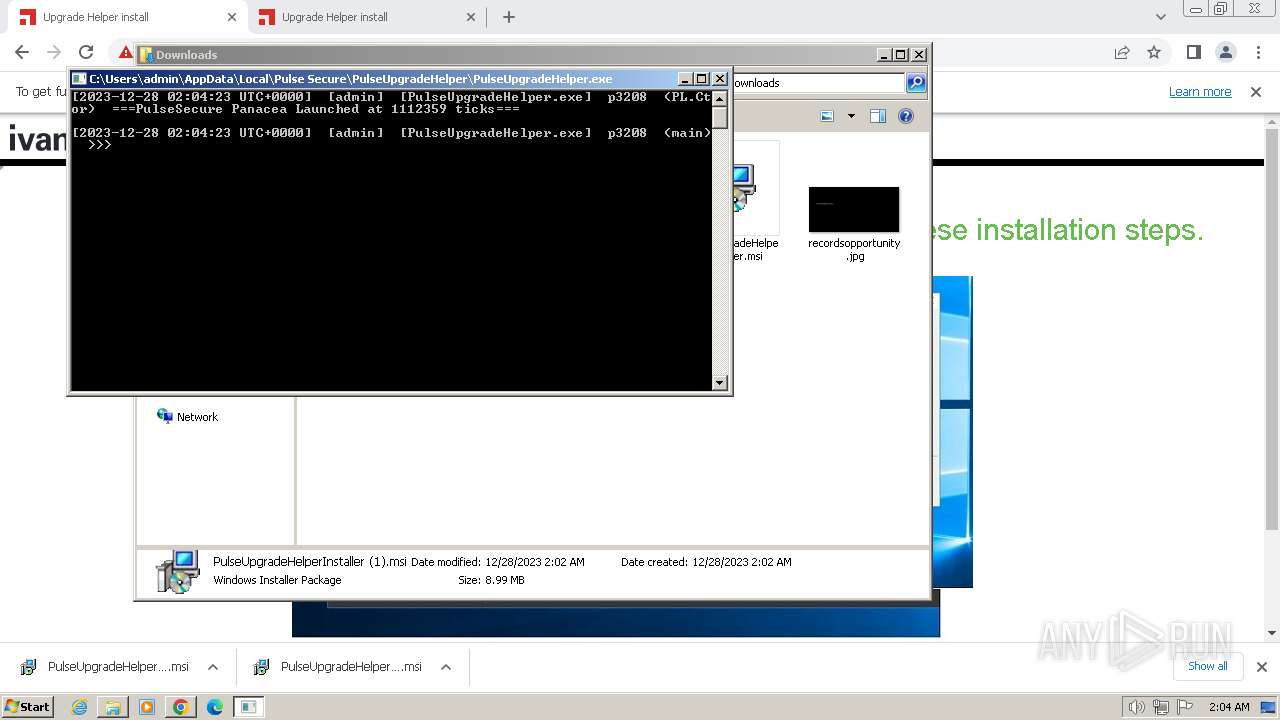Click the console window system menu icon

click(79, 79)
